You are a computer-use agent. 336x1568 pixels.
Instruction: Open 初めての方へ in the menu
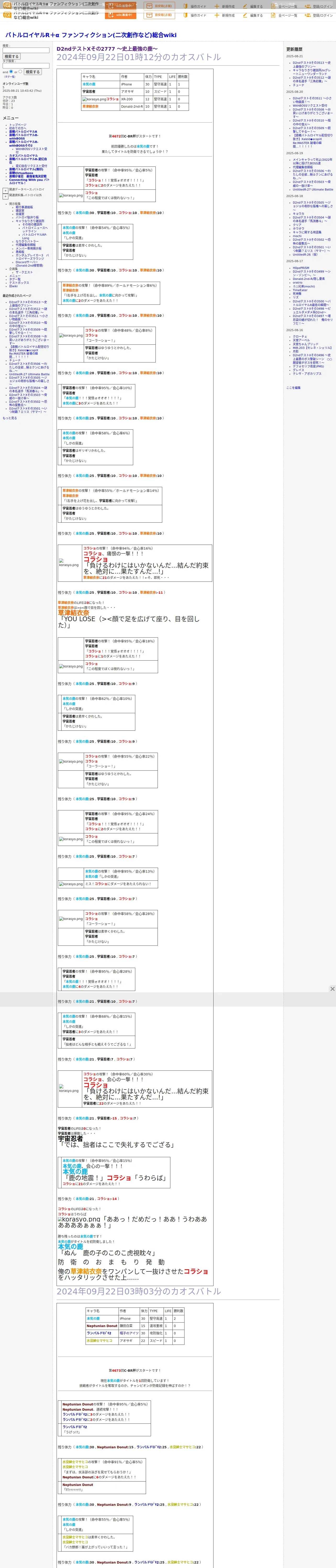(18, 128)
